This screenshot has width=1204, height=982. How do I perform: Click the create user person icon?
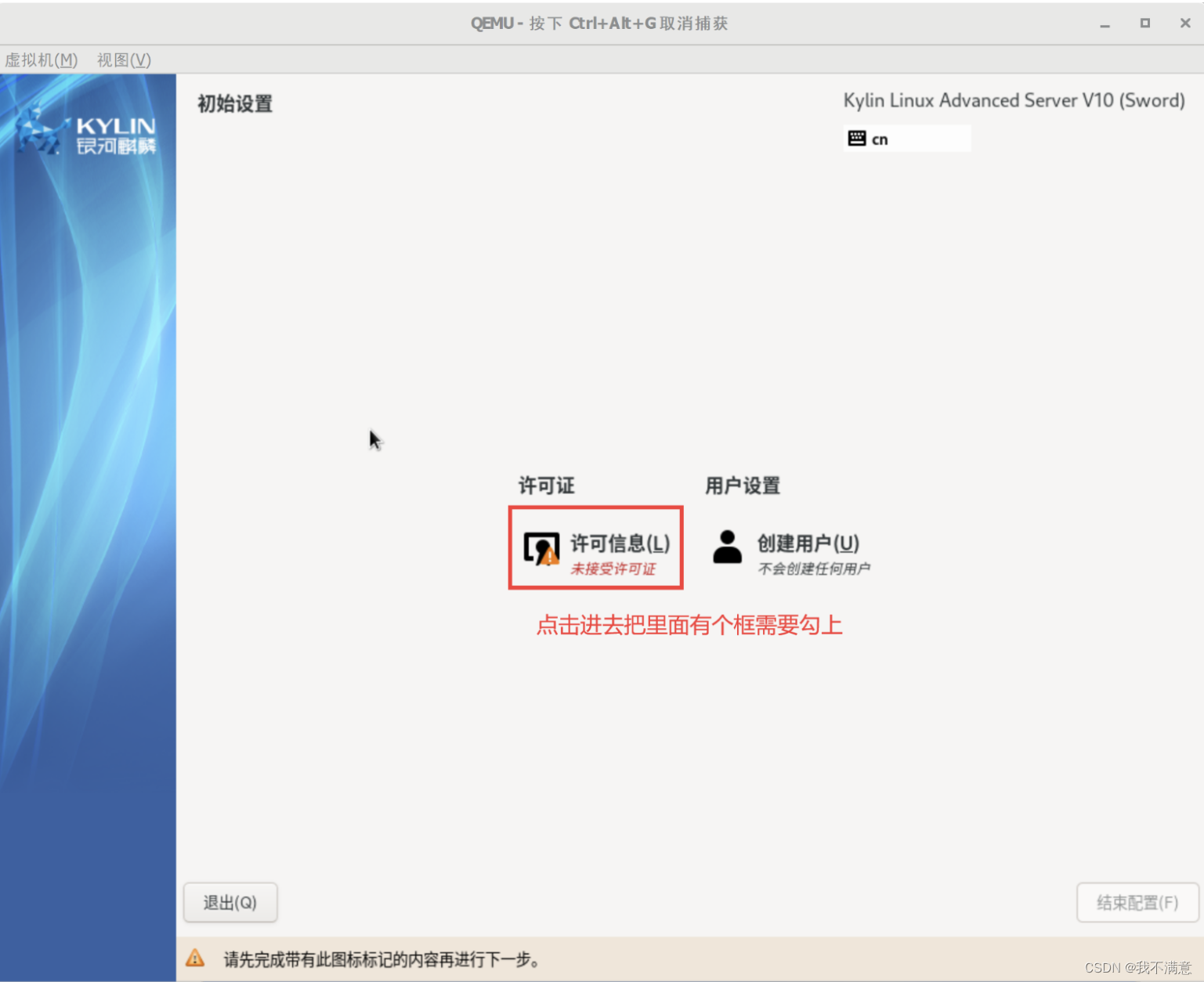(727, 547)
